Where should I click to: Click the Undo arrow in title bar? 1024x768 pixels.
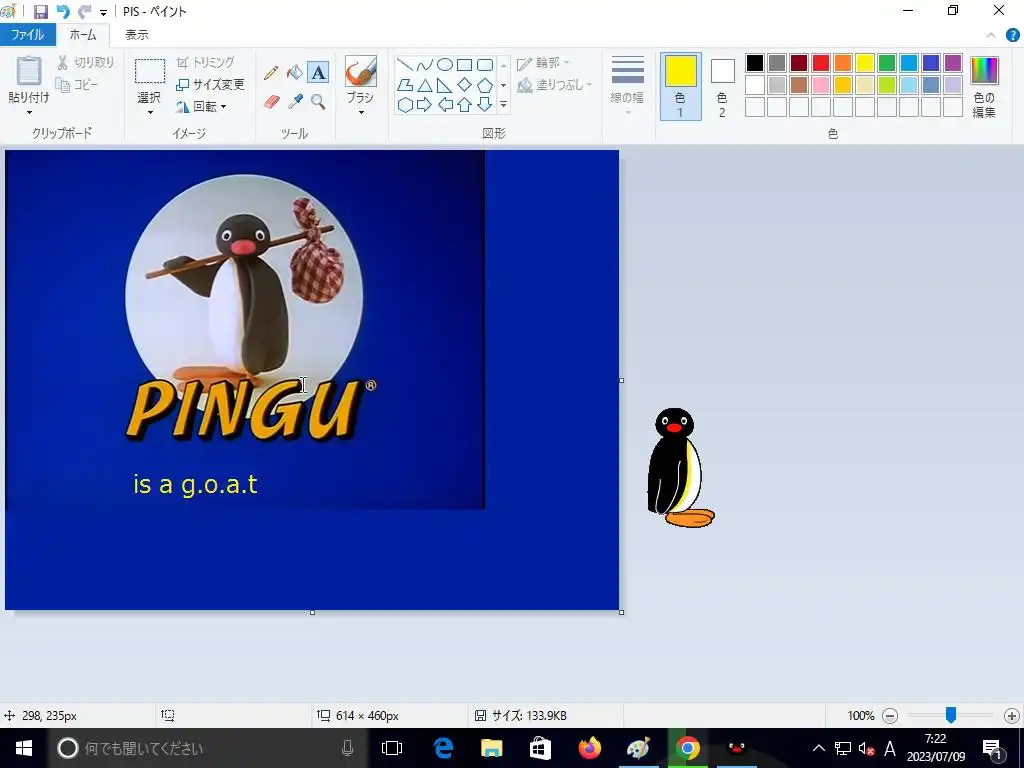(x=63, y=12)
